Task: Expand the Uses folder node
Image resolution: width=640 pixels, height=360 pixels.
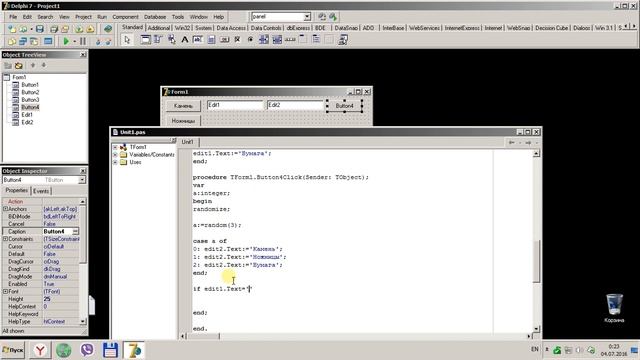Action: coord(115,162)
